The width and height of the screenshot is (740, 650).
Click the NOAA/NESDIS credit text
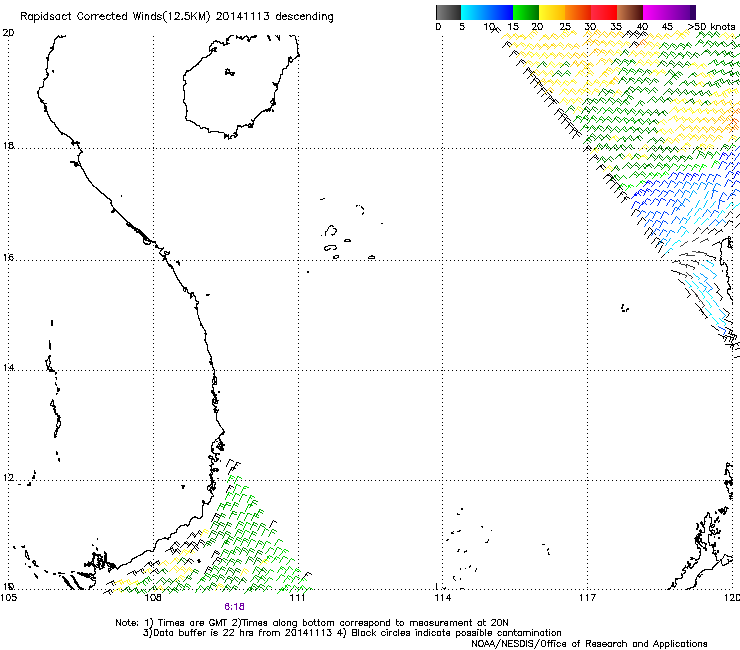click(x=589, y=644)
